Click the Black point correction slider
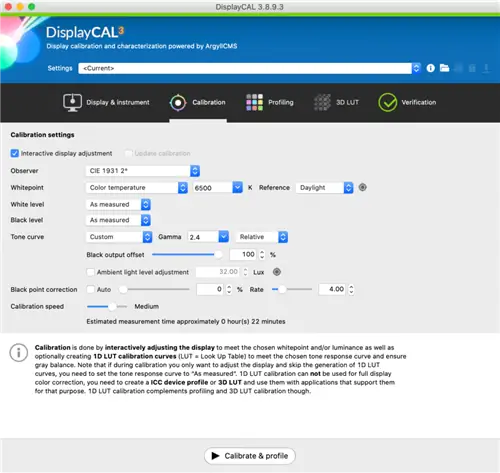The image size is (500, 473). point(155,289)
